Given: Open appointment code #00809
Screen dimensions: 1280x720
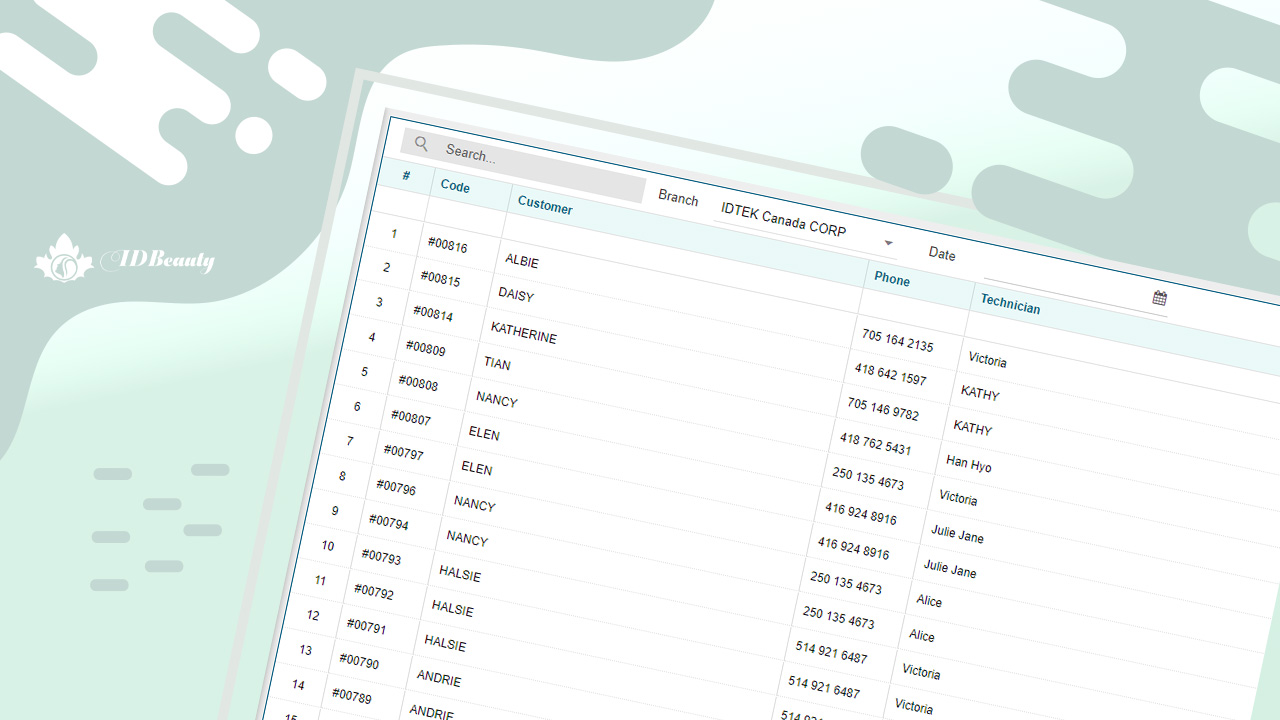Looking at the screenshot, I should click(425, 348).
